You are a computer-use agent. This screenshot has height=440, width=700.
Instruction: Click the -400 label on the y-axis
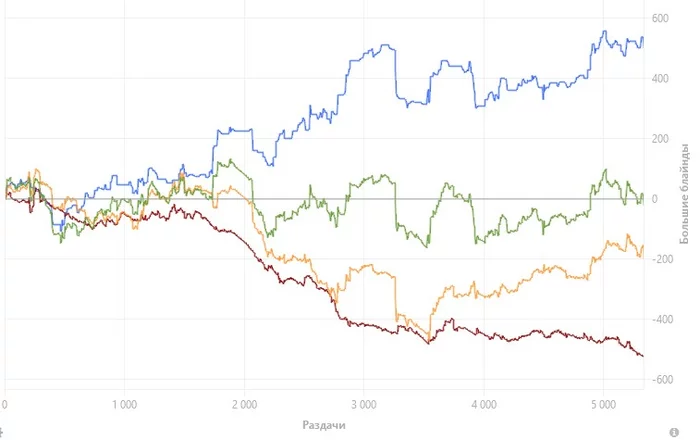tap(660, 320)
